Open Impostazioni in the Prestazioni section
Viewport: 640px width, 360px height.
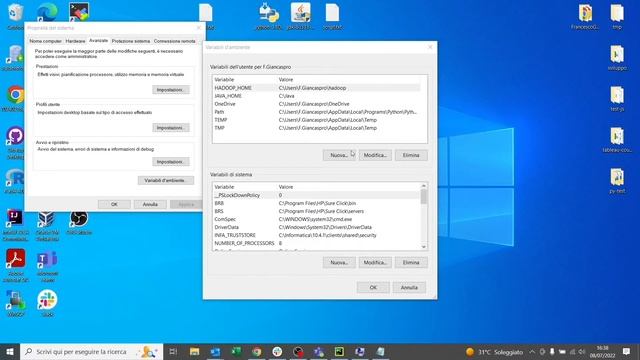point(171,90)
